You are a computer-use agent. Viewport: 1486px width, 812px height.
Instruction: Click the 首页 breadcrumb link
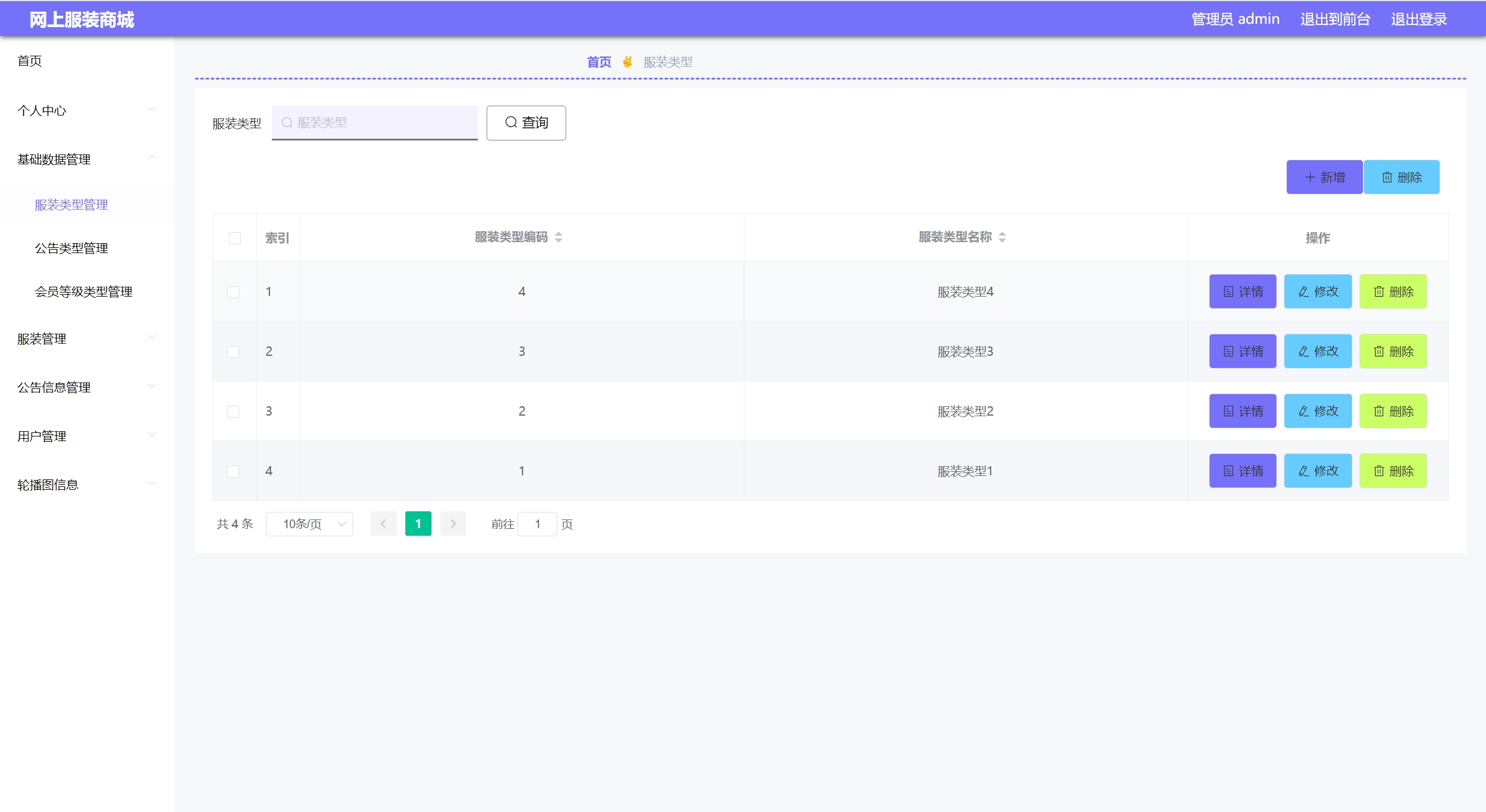tap(599, 62)
